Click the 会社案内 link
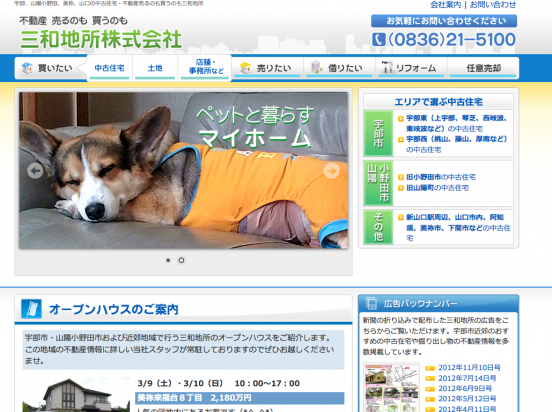 tap(445, 5)
